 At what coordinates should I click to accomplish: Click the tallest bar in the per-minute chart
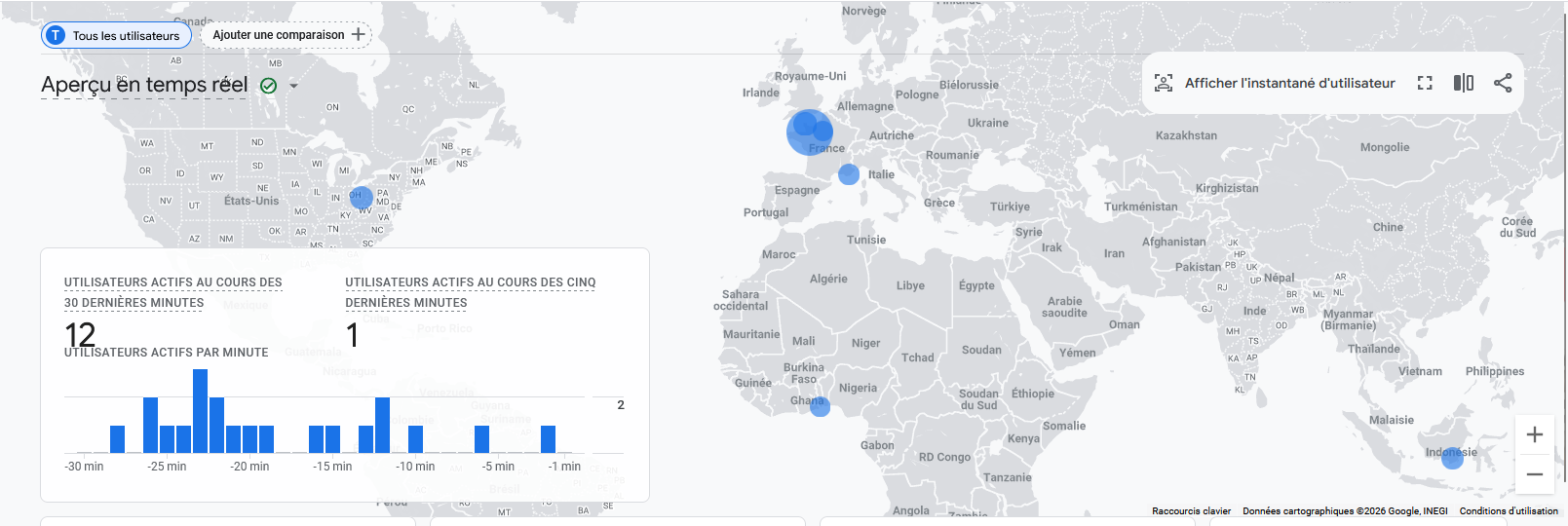(x=200, y=411)
